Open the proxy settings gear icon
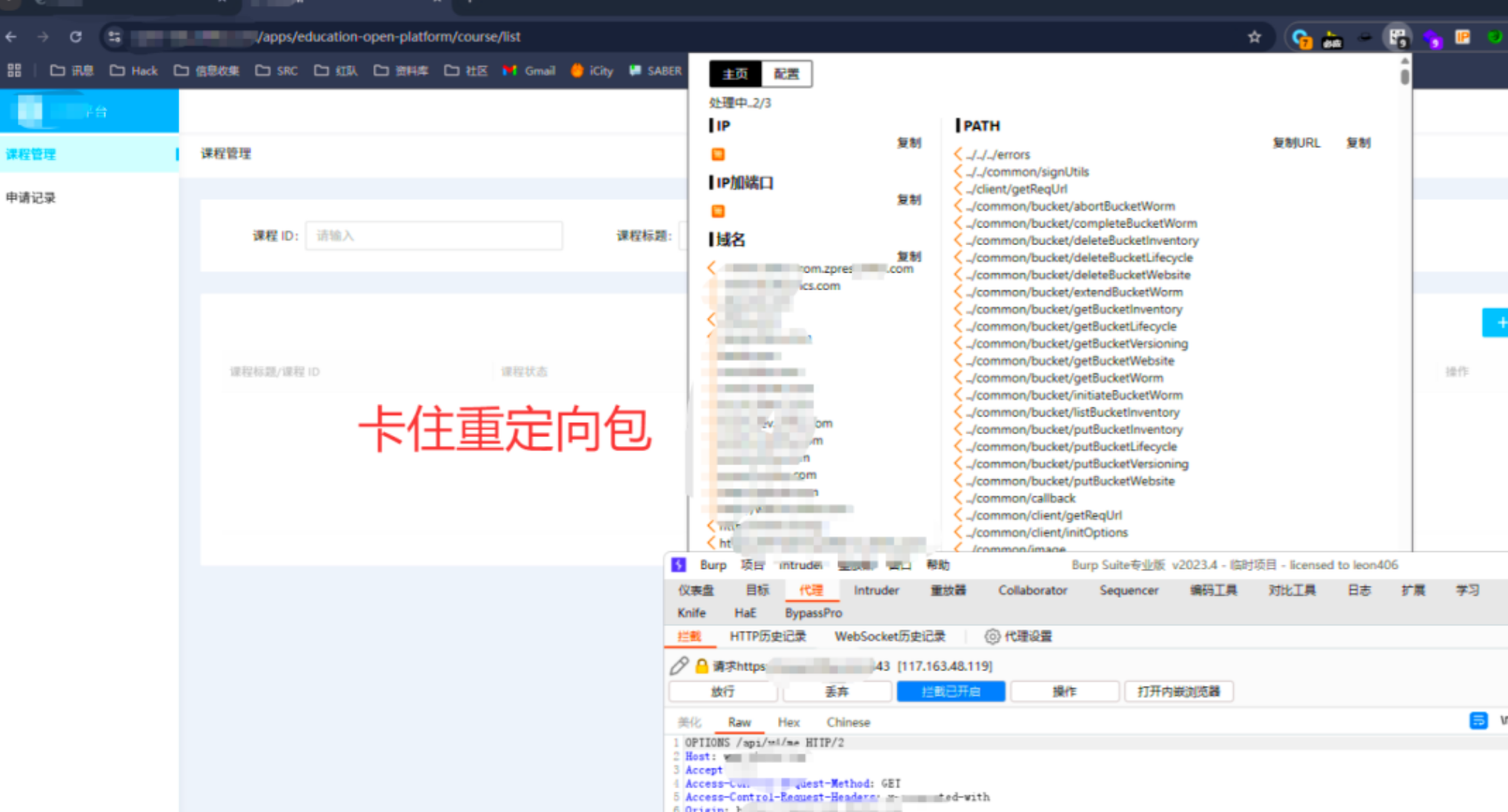Image resolution: width=1508 pixels, height=812 pixels. coord(992,636)
